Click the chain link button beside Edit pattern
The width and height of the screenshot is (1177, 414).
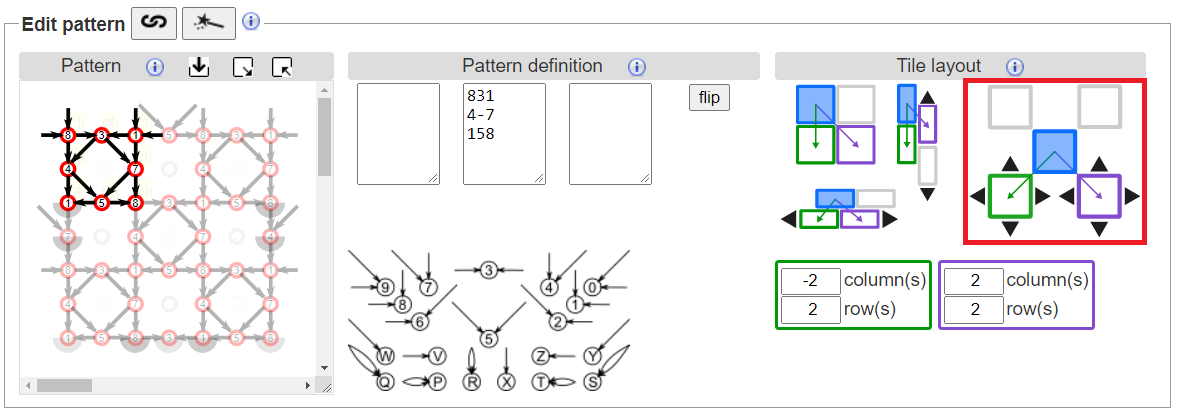coord(153,21)
